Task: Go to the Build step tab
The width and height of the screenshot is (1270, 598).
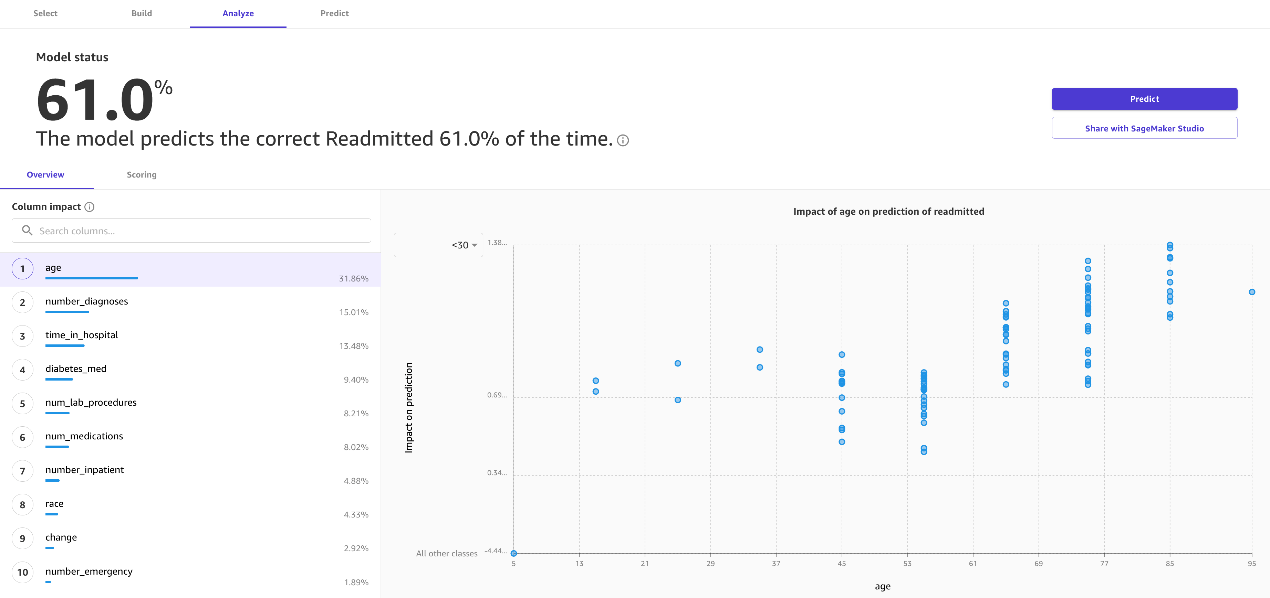Action: click(x=142, y=13)
